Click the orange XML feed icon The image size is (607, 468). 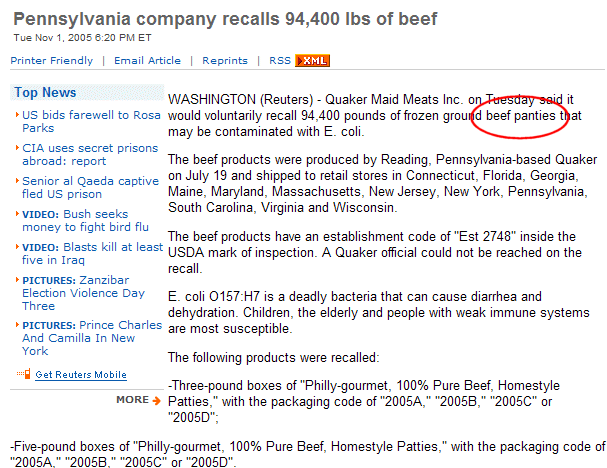(312, 61)
